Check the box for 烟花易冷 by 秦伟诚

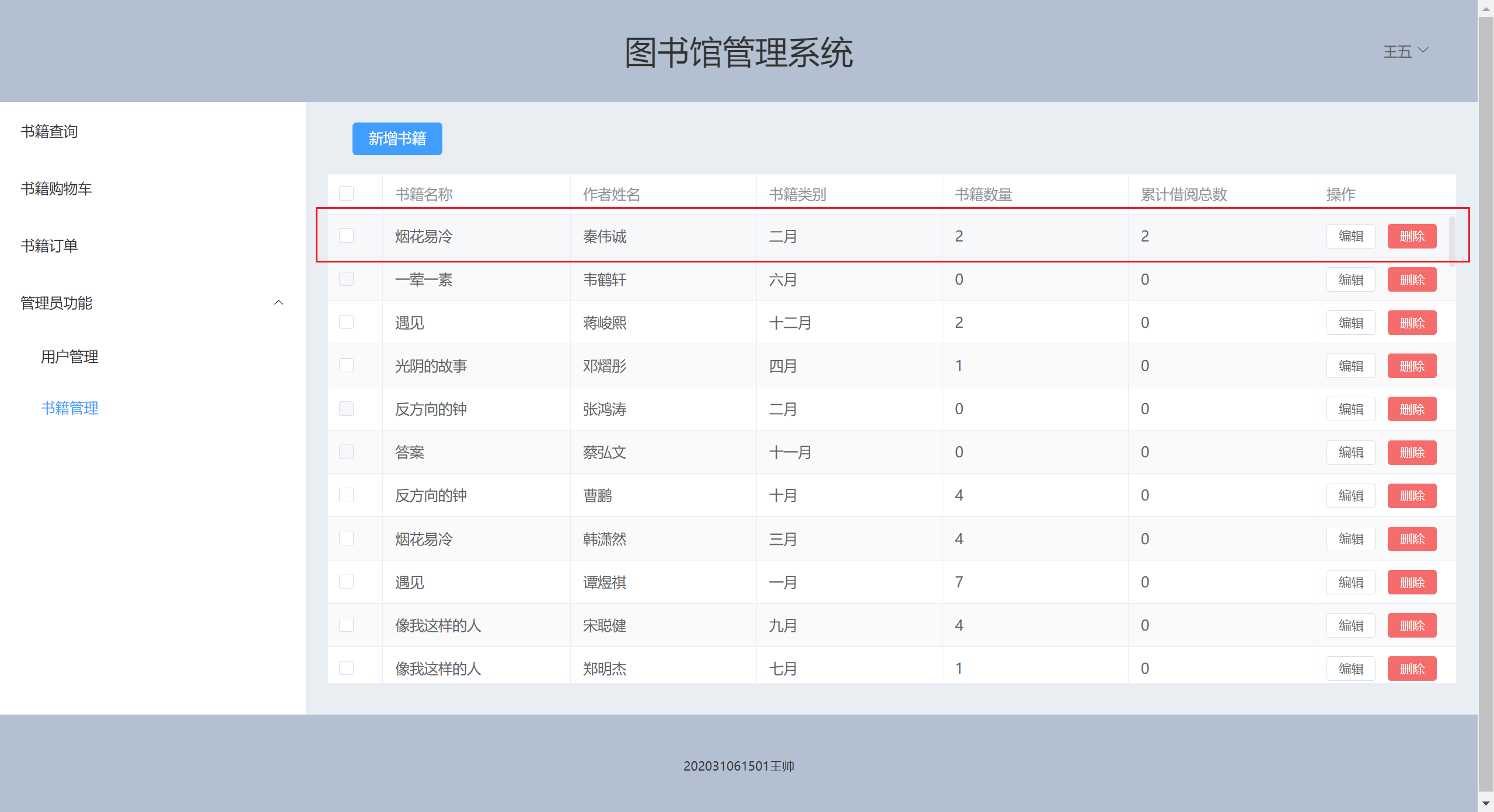(346, 236)
